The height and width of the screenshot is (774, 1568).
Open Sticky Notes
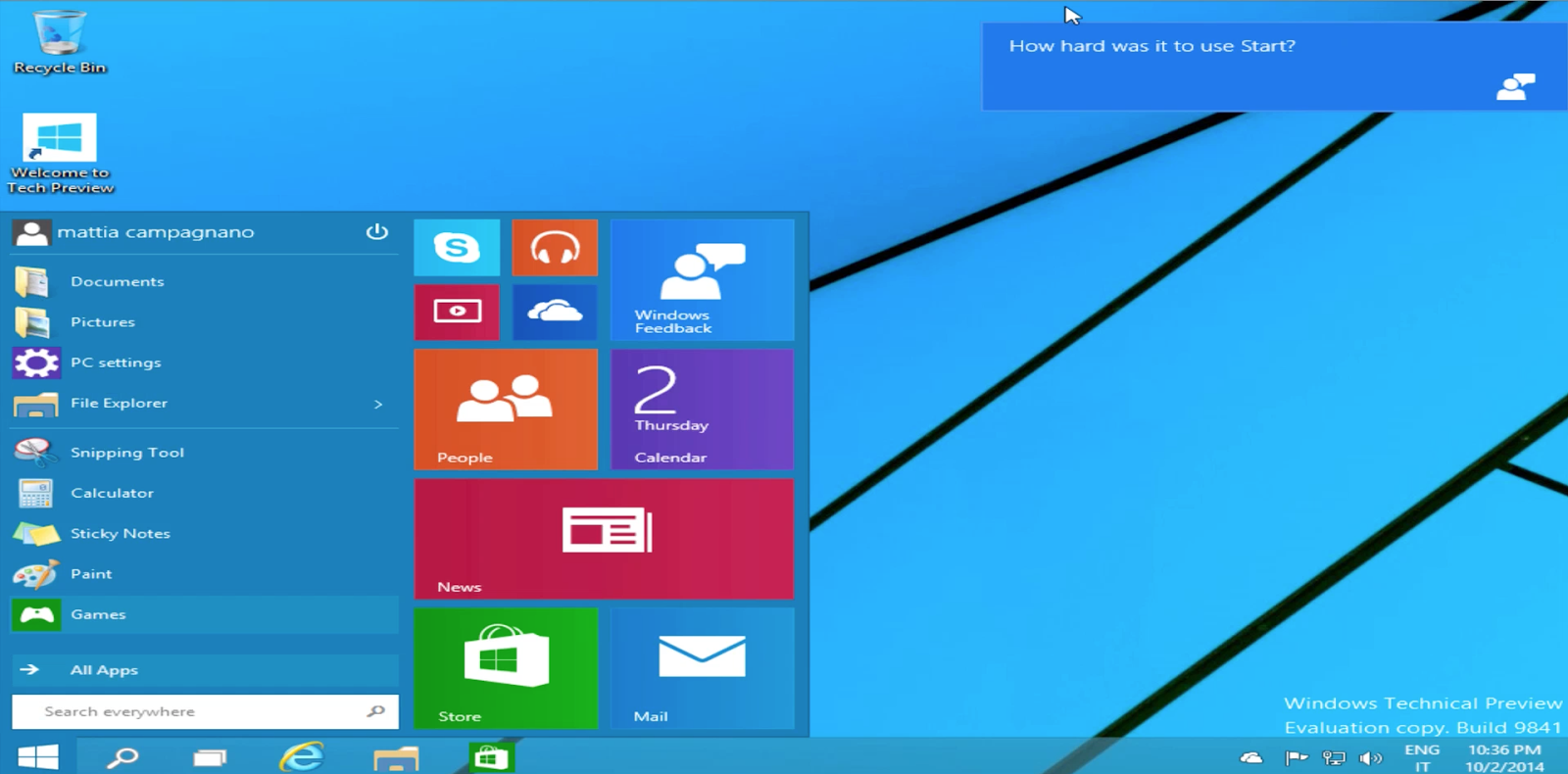pyautogui.click(x=205, y=533)
